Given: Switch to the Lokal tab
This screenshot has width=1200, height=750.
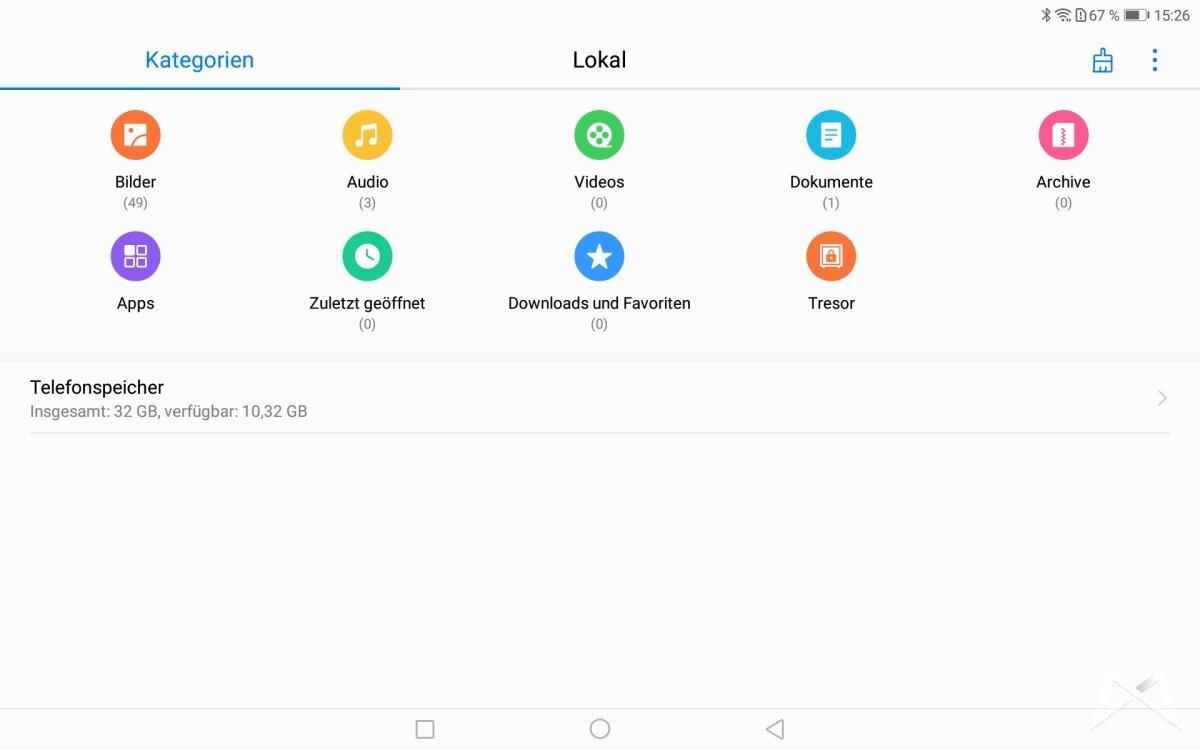Looking at the screenshot, I should coord(599,60).
